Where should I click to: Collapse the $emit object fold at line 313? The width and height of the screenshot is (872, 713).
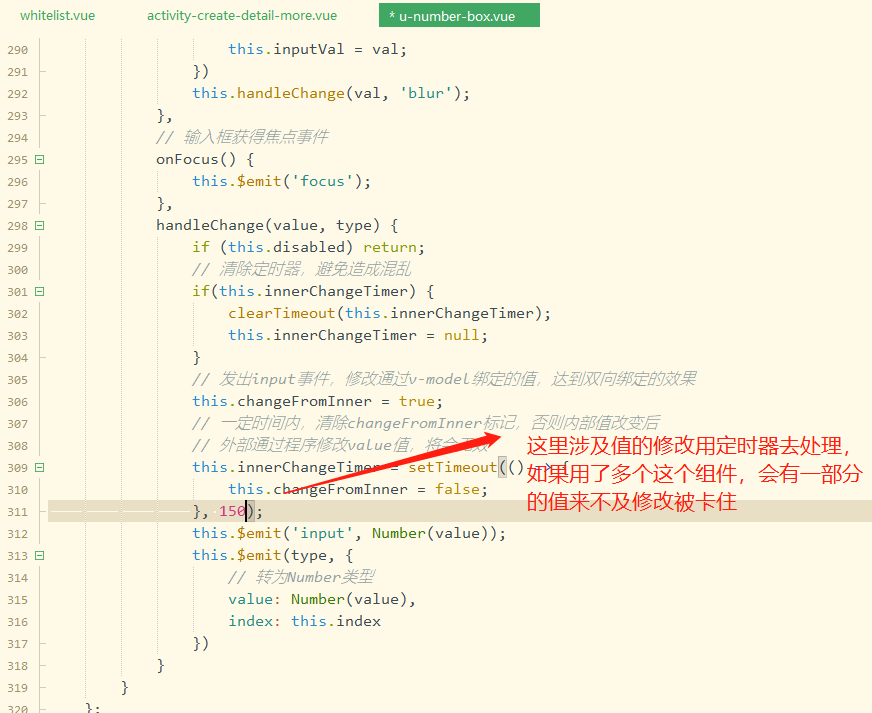[x=39, y=556]
